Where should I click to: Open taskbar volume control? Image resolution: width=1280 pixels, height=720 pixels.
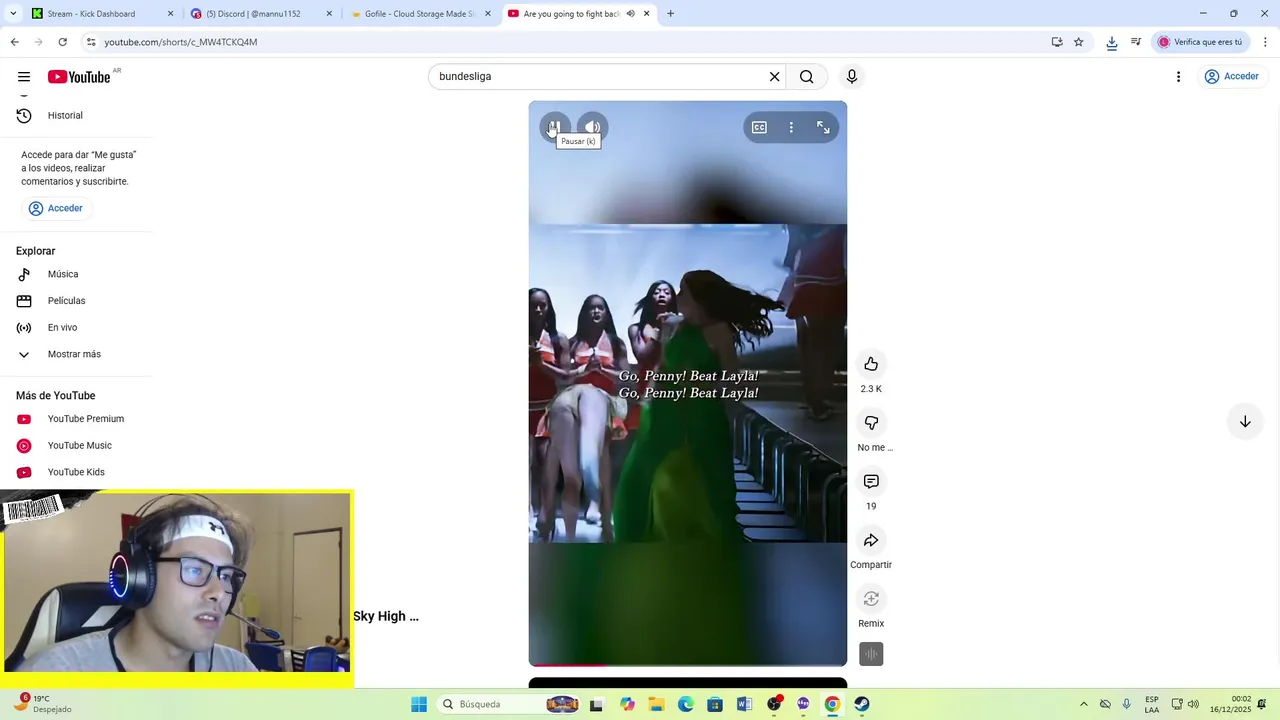click(x=1193, y=704)
